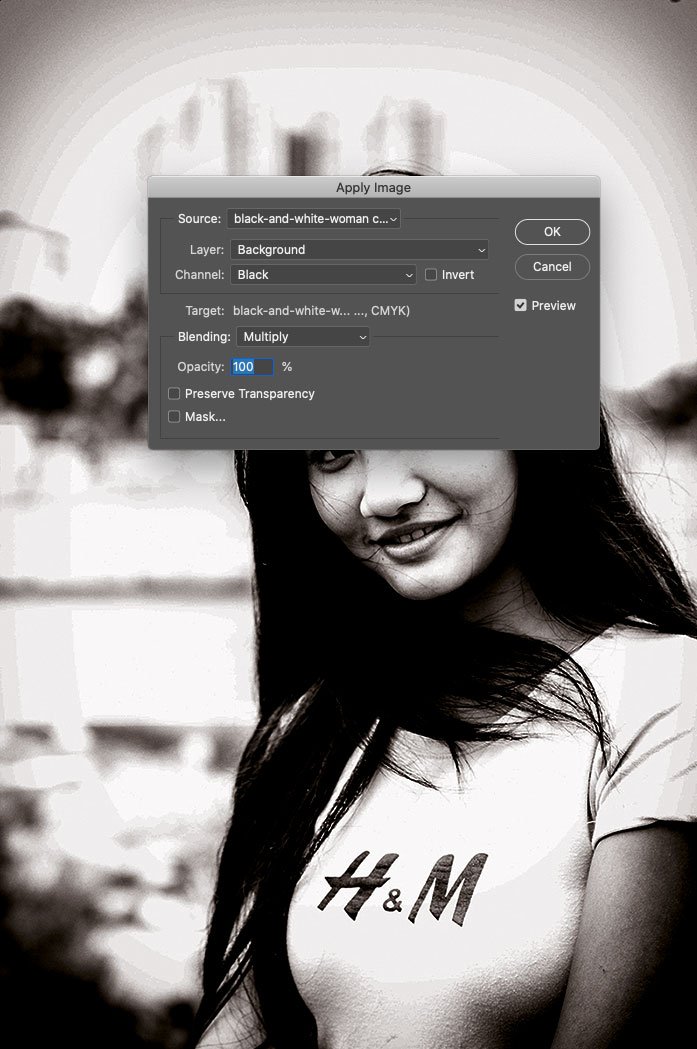This screenshot has width=697, height=1049.
Task: Open the Blending dropdown showing Multiply
Action: click(x=303, y=337)
